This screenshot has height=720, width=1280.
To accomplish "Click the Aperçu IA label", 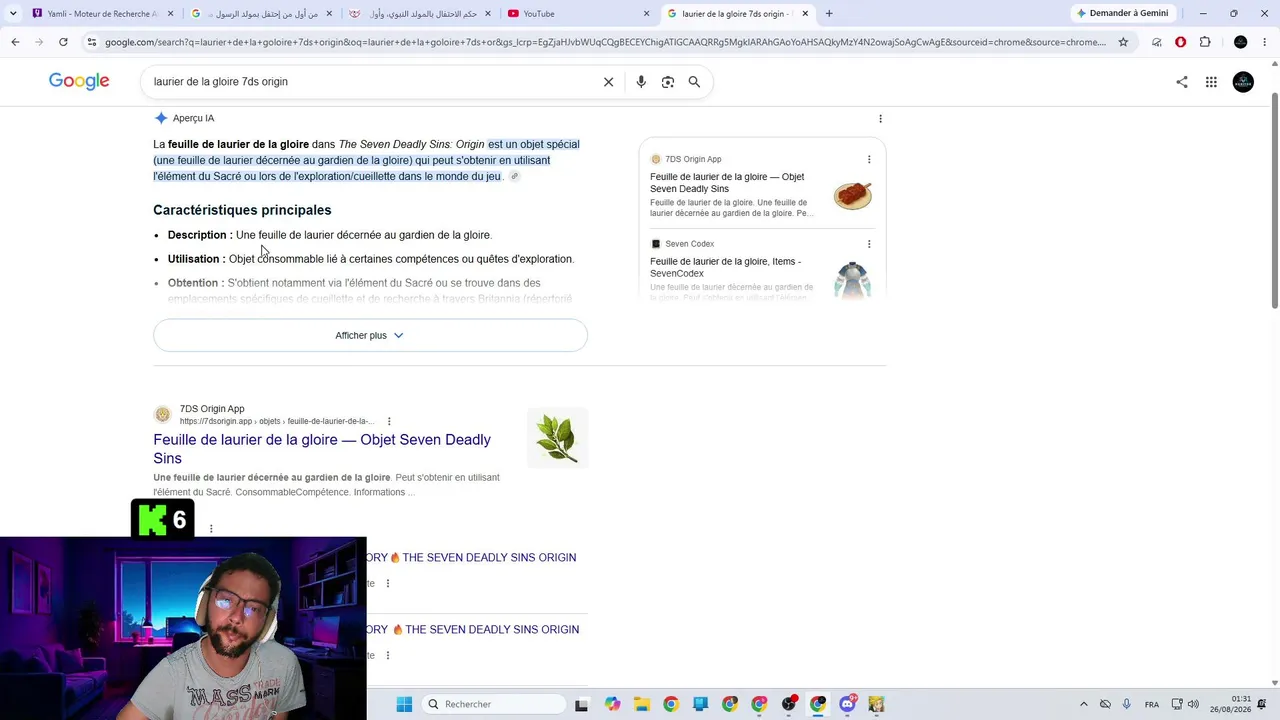I will (x=193, y=118).
